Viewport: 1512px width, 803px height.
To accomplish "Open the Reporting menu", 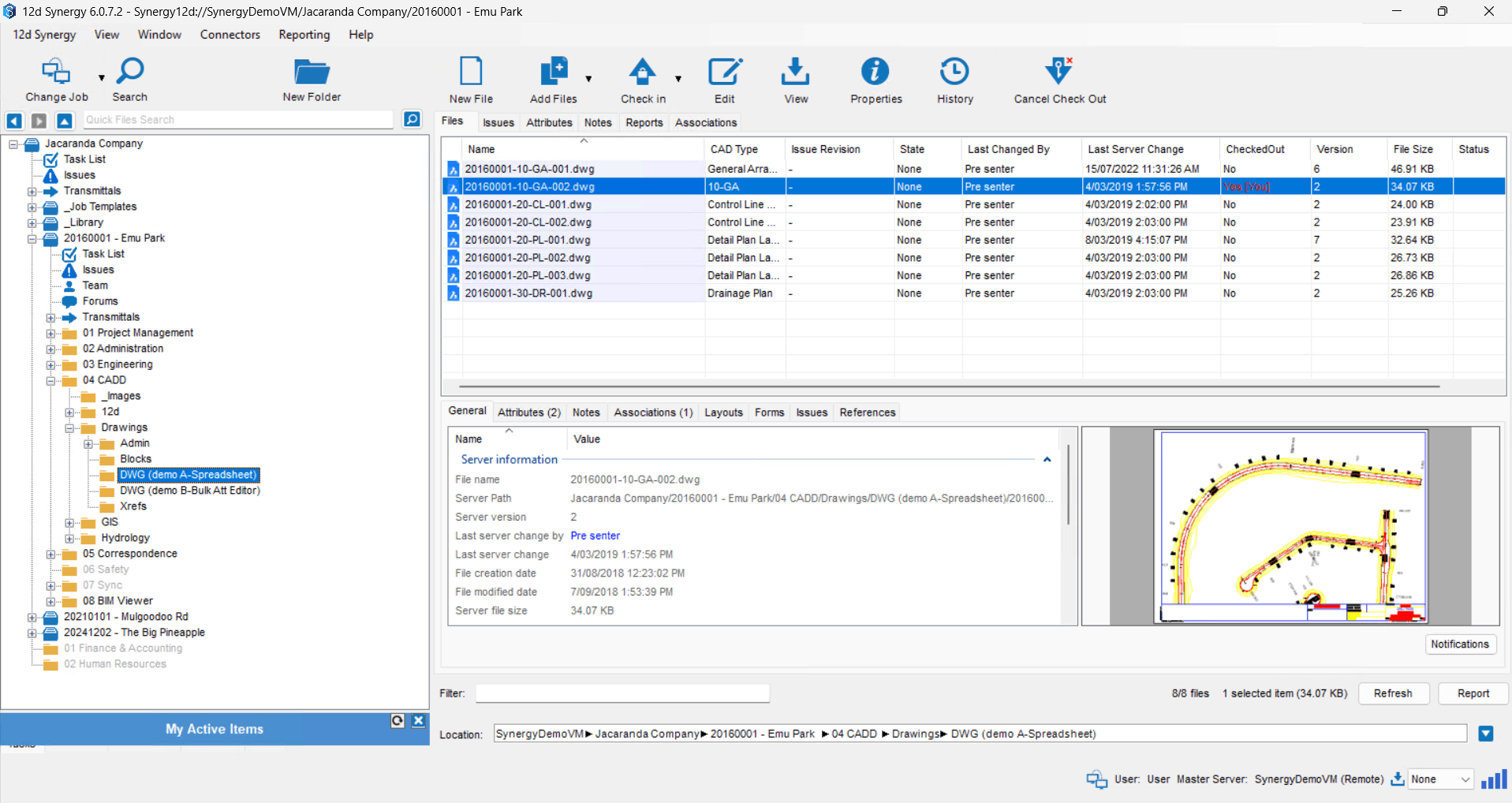I will point(304,35).
